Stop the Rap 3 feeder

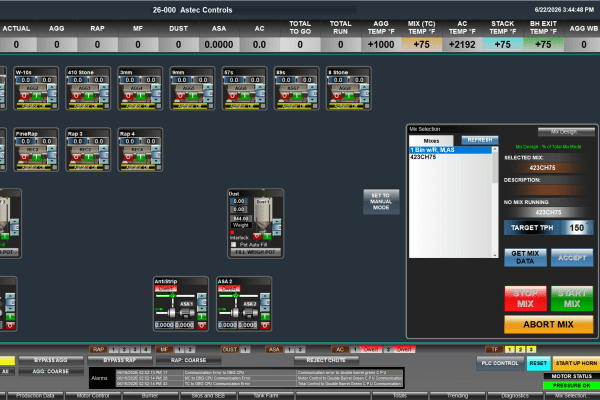(77, 157)
